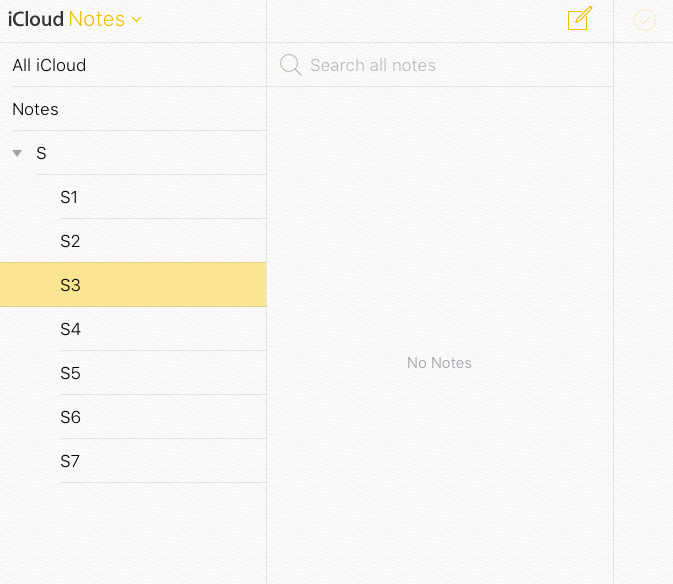Viewport: 673px width, 584px height.
Task: Open the iCloud Notes app switcher chevron
Action: 136,20
